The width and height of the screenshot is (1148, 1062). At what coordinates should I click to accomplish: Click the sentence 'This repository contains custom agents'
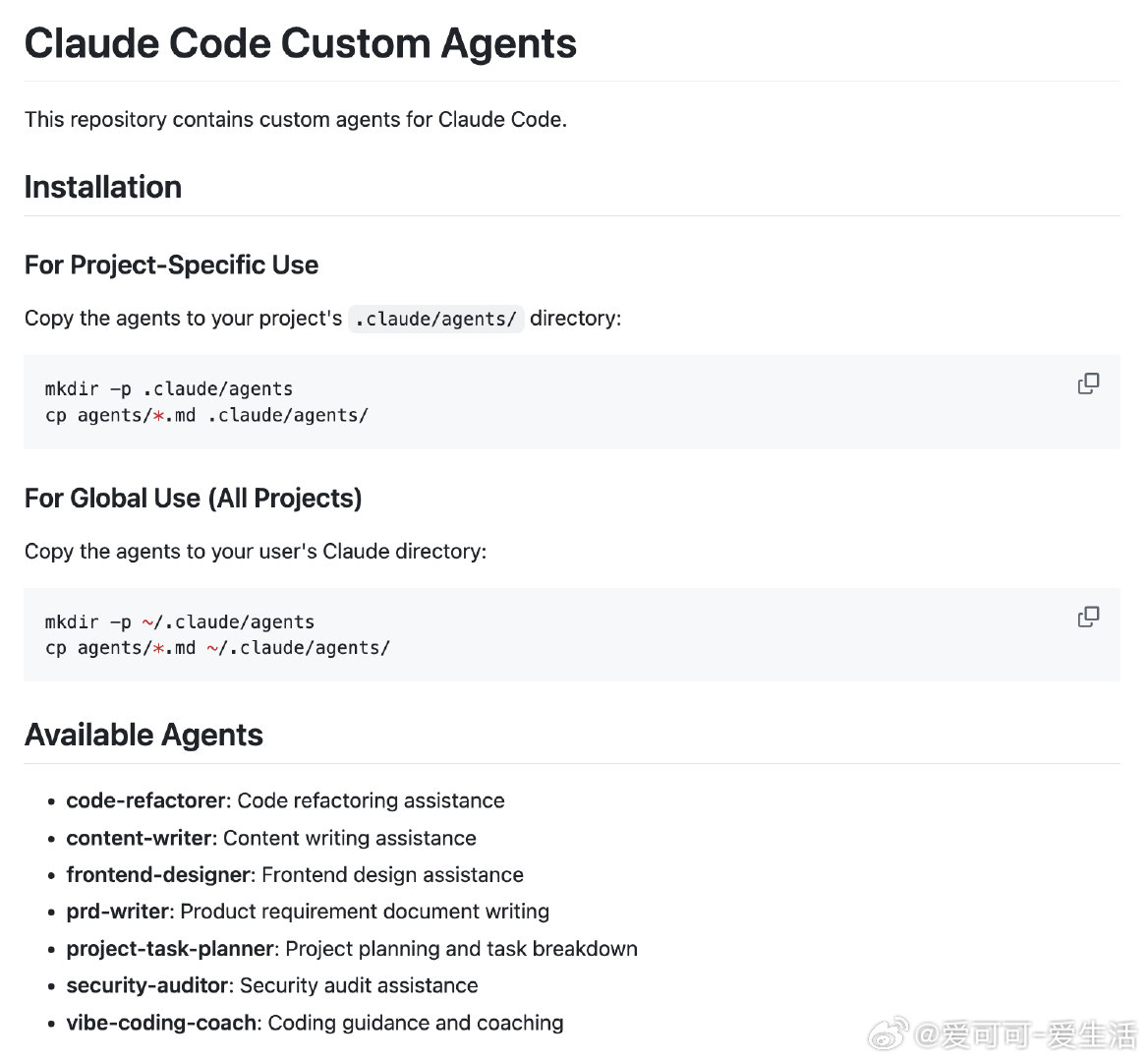coord(296,119)
